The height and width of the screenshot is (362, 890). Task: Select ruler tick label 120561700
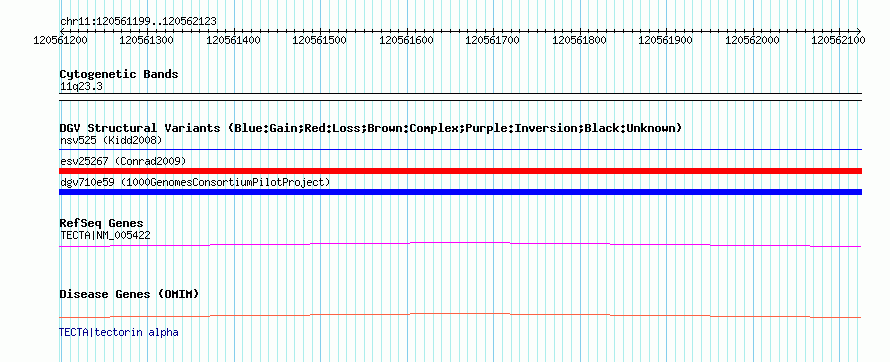(x=492, y=40)
